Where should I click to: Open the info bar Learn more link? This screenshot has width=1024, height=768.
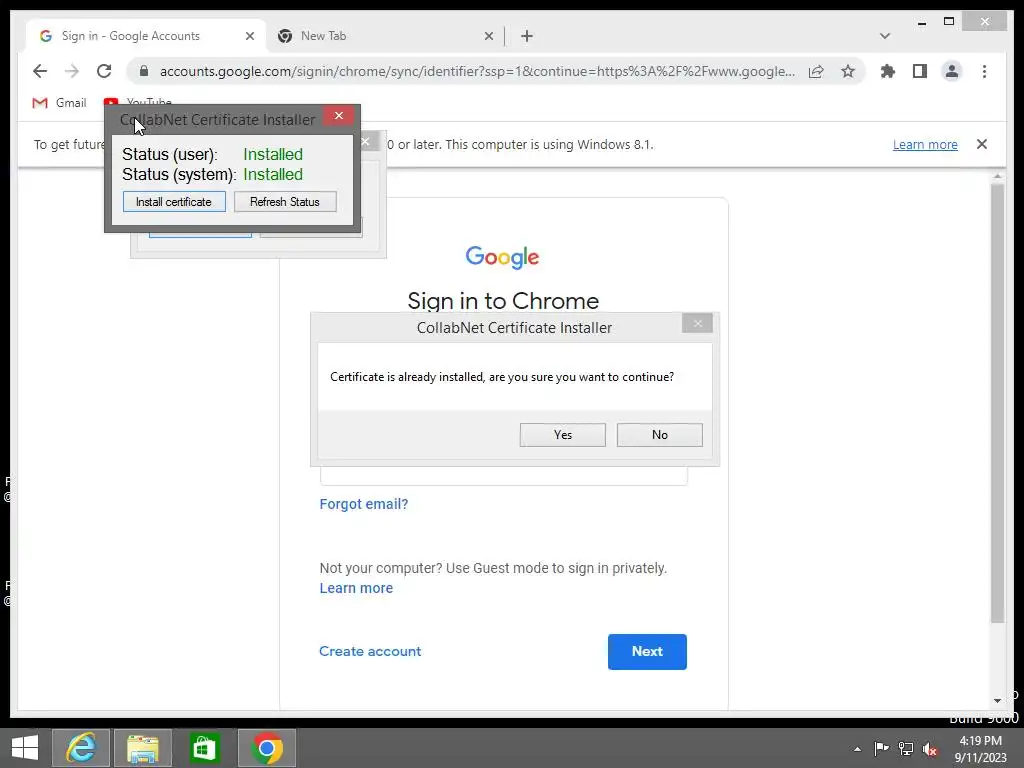tap(925, 144)
